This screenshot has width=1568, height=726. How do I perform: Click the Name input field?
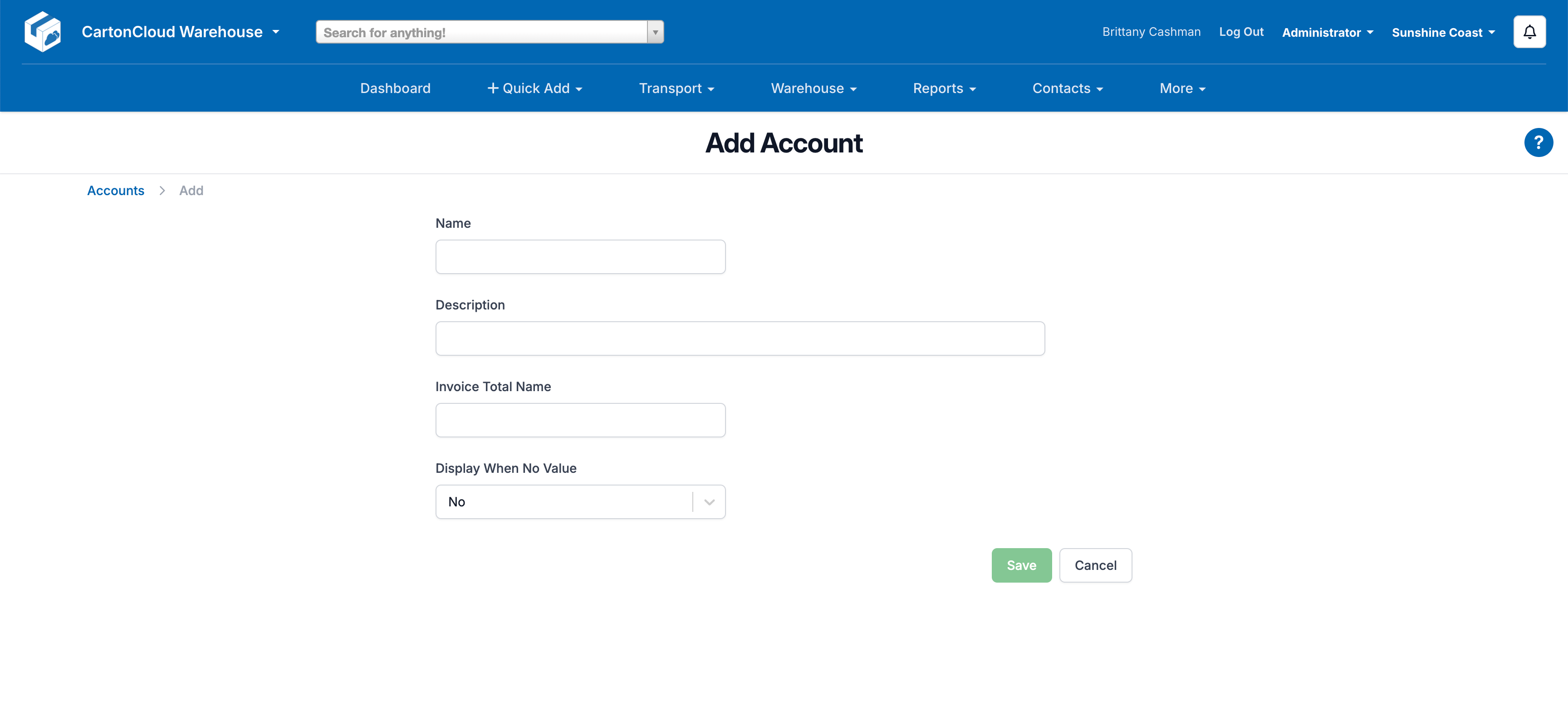[x=579, y=256]
